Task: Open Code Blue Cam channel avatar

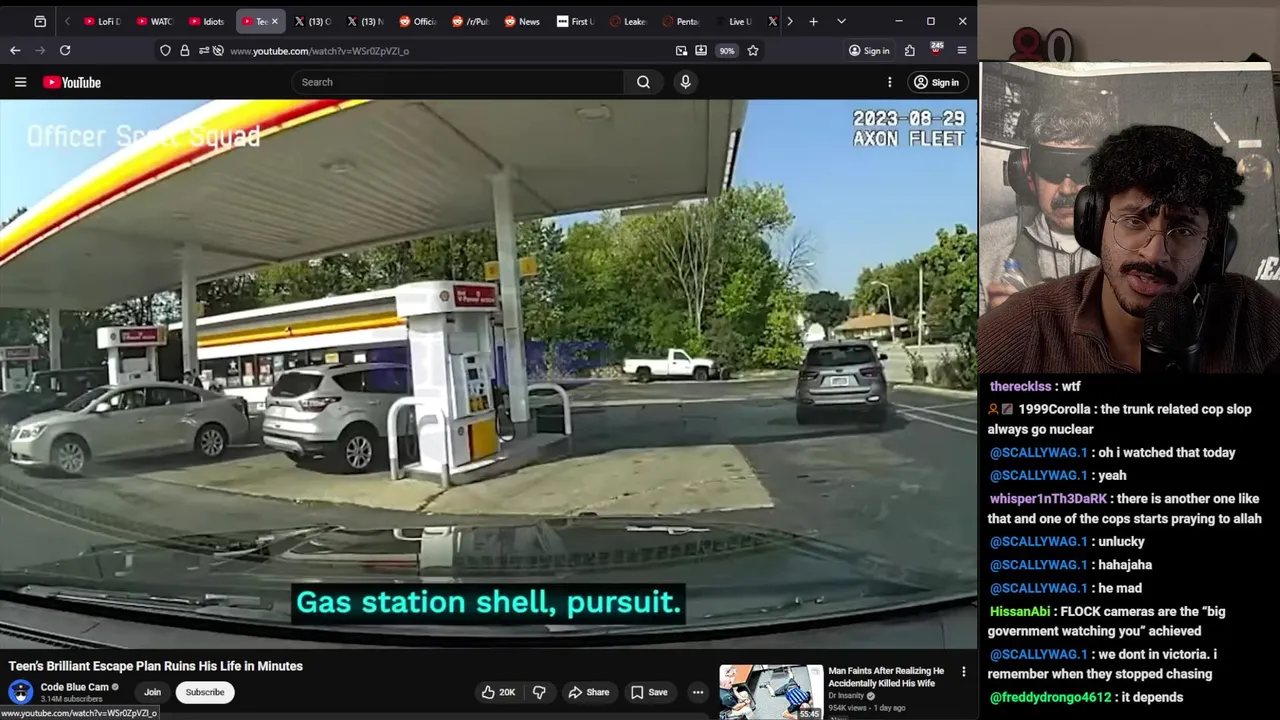Action: point(20,692)
